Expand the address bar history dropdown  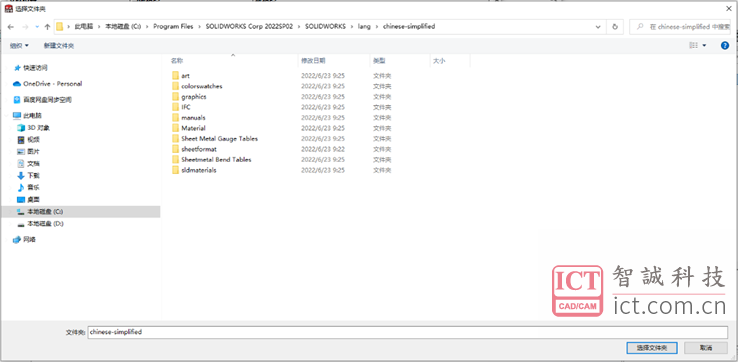click(x=598, y=27)
